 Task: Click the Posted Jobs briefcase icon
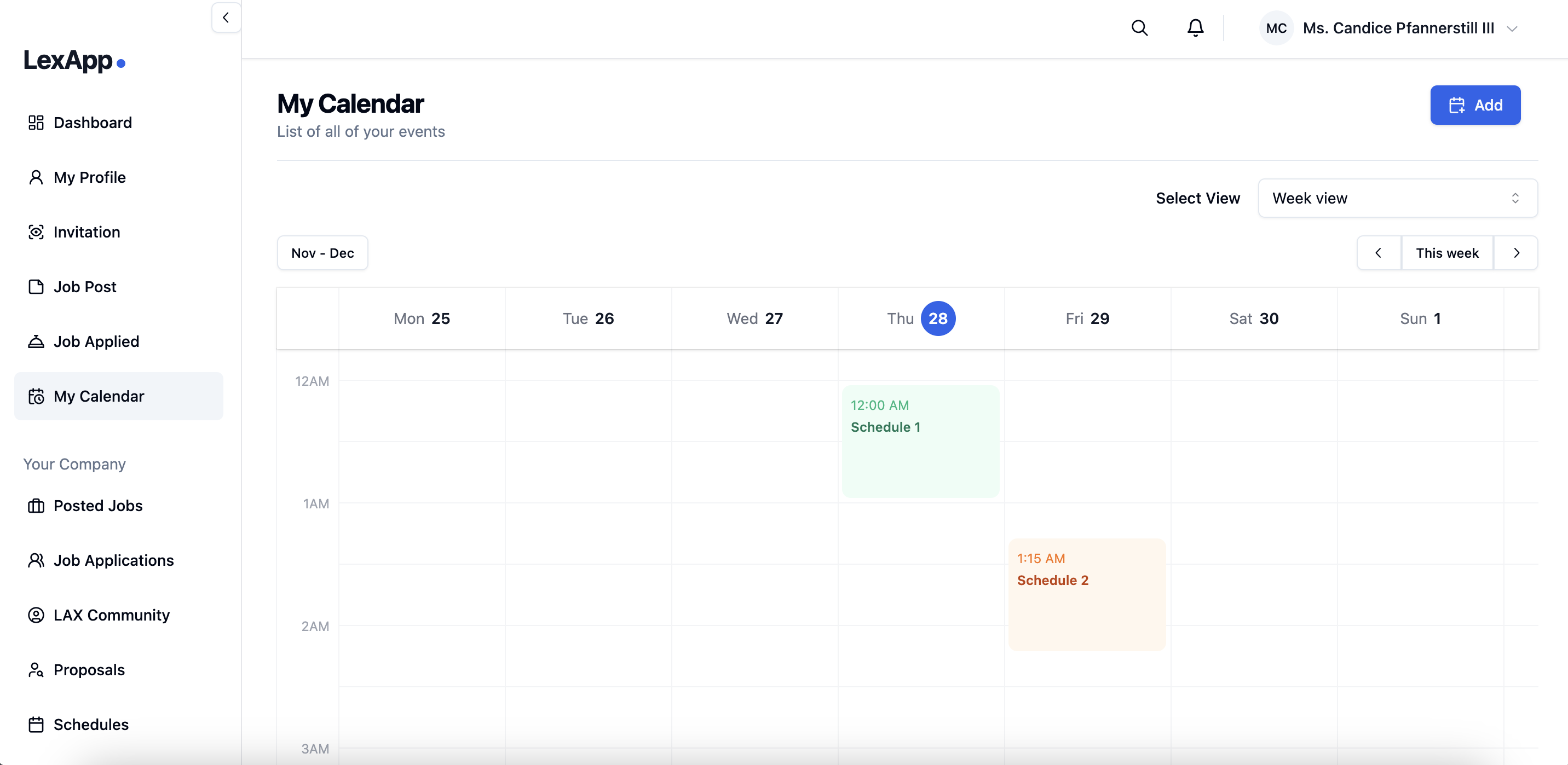(36, 506)
